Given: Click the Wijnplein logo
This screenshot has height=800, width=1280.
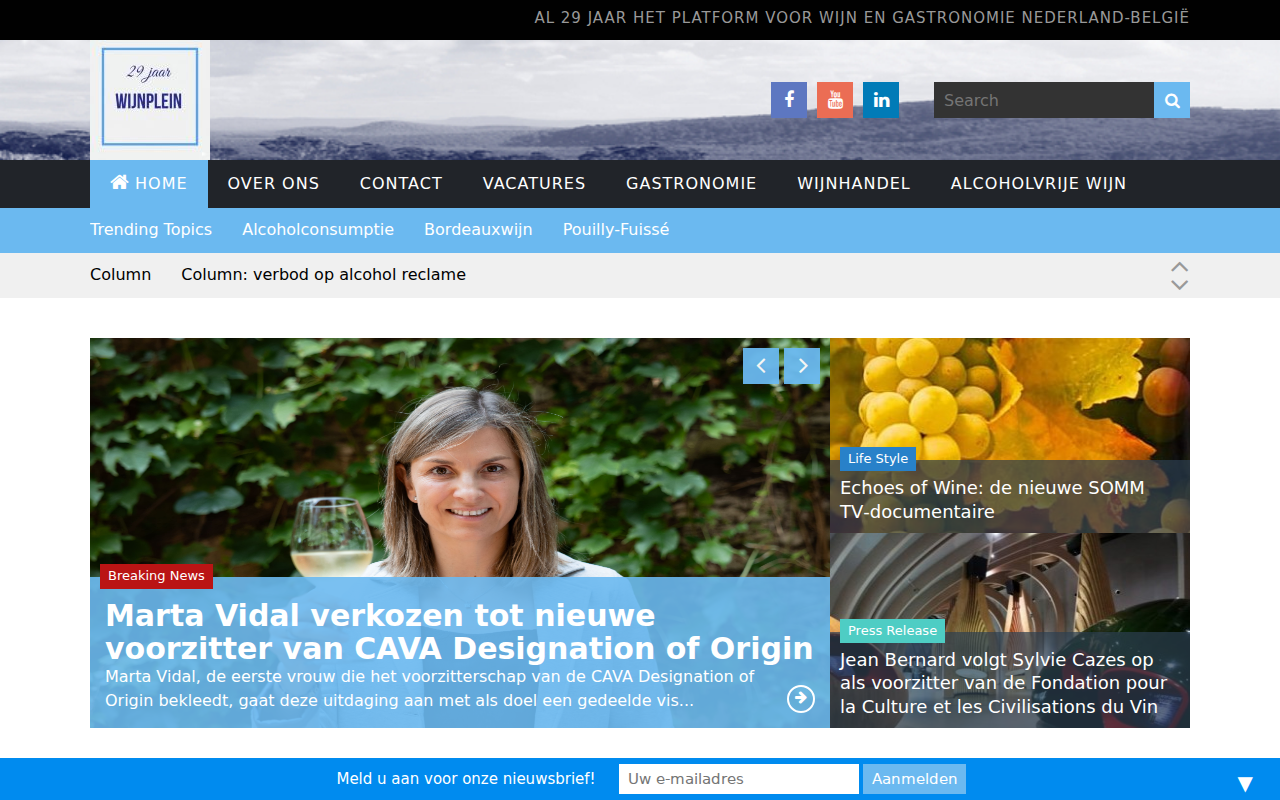Looking at the screenshot, I should (x=150, y=97).
